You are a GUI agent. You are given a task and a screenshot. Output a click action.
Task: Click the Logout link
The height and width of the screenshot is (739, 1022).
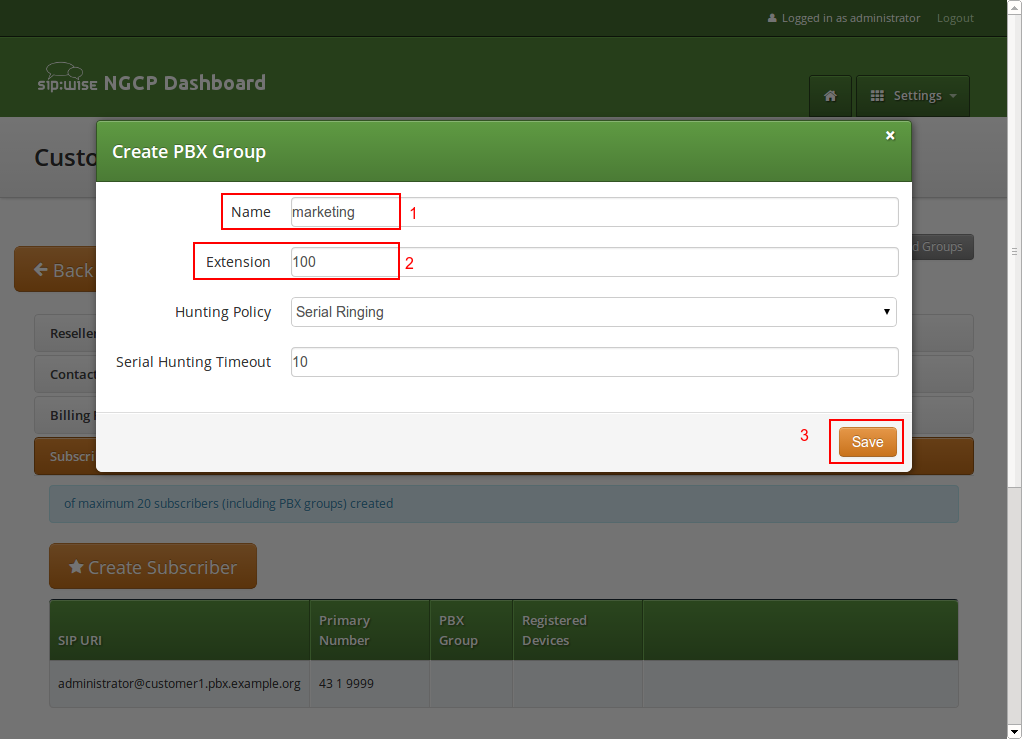tap(955, 18)
